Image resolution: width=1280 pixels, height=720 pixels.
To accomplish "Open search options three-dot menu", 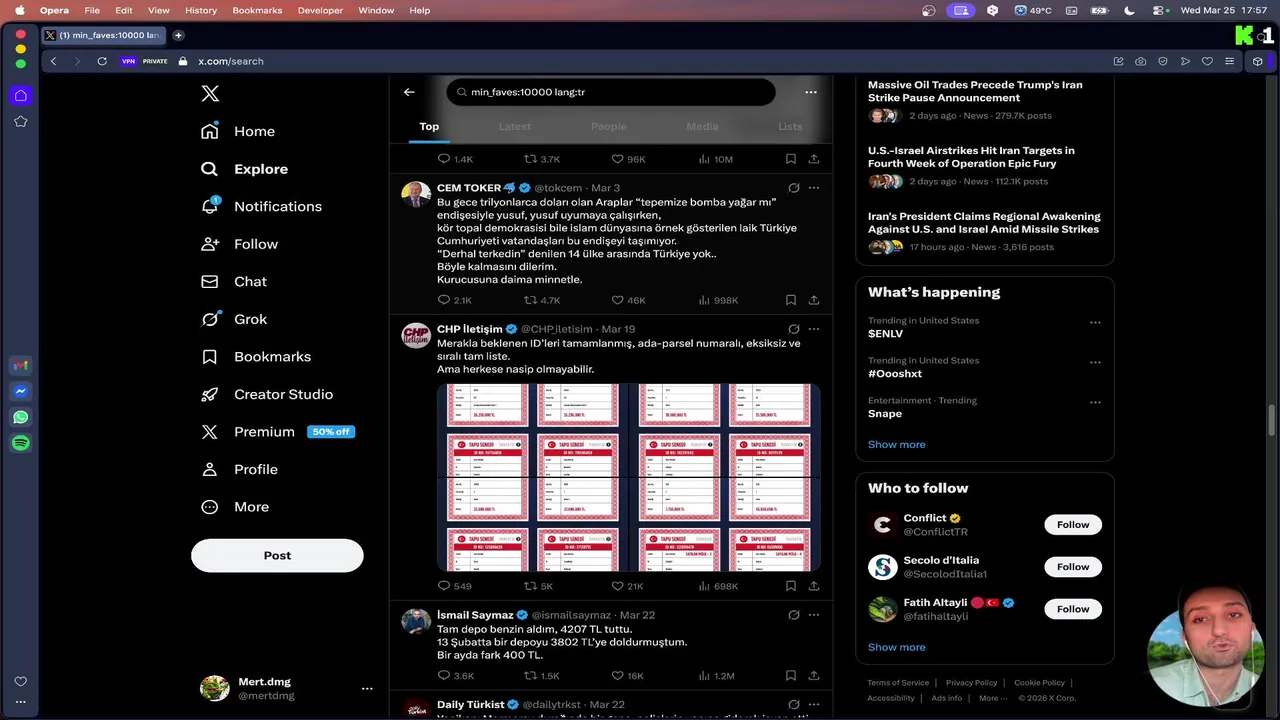I will tap(811, 92).
